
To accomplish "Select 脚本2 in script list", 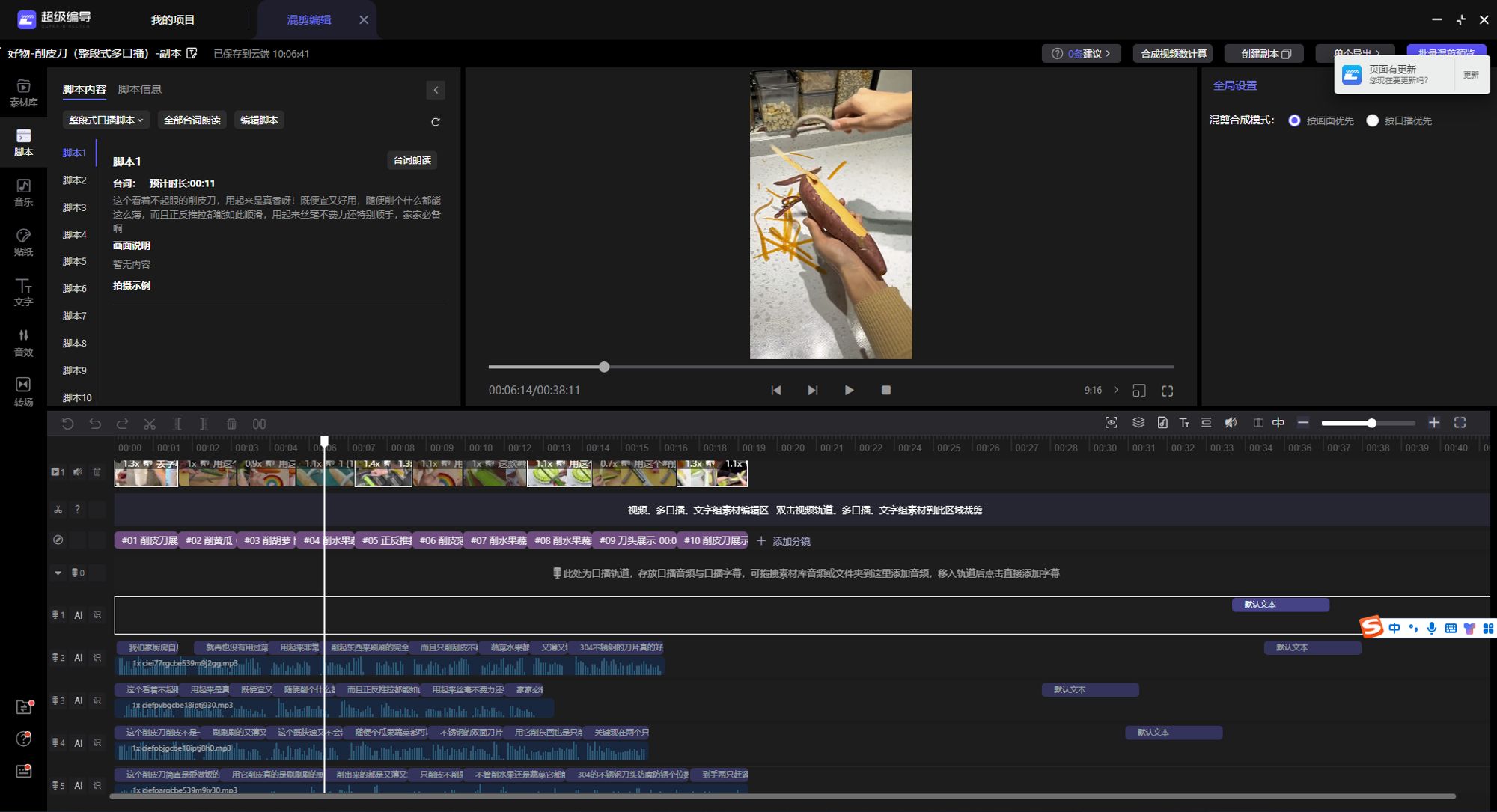I will pos(74,180).
